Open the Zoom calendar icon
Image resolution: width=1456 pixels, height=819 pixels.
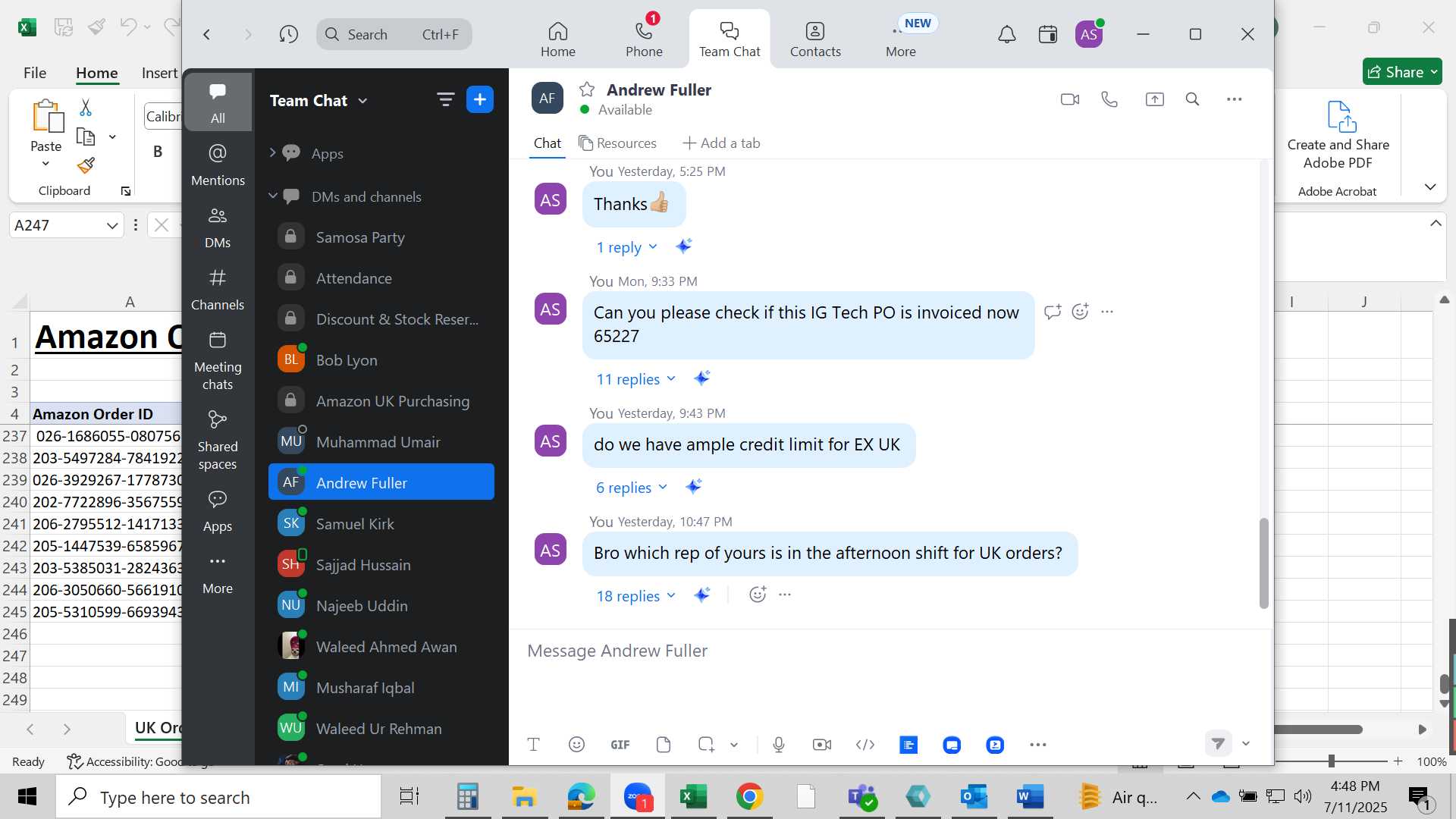tap(1048, 34)
